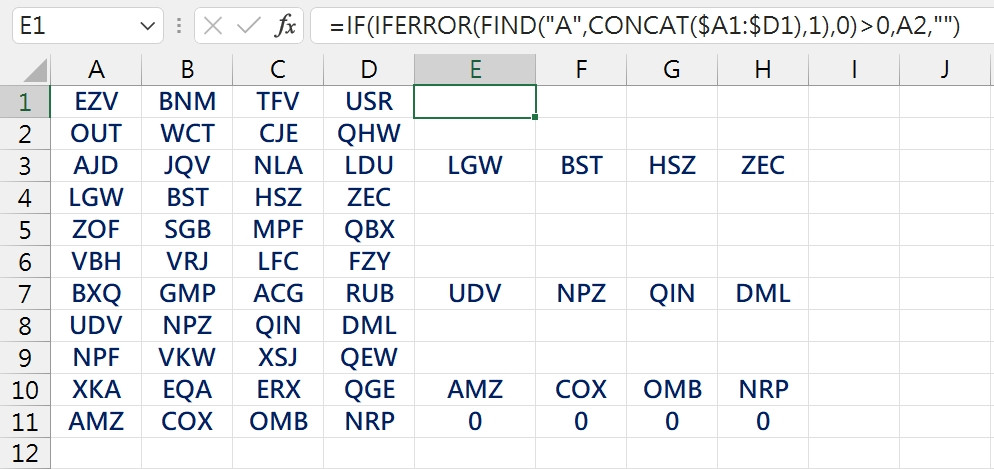Click cell F11 showing 0
The image size is (994, 469).
pyautogui.click(x=581, y=421)
